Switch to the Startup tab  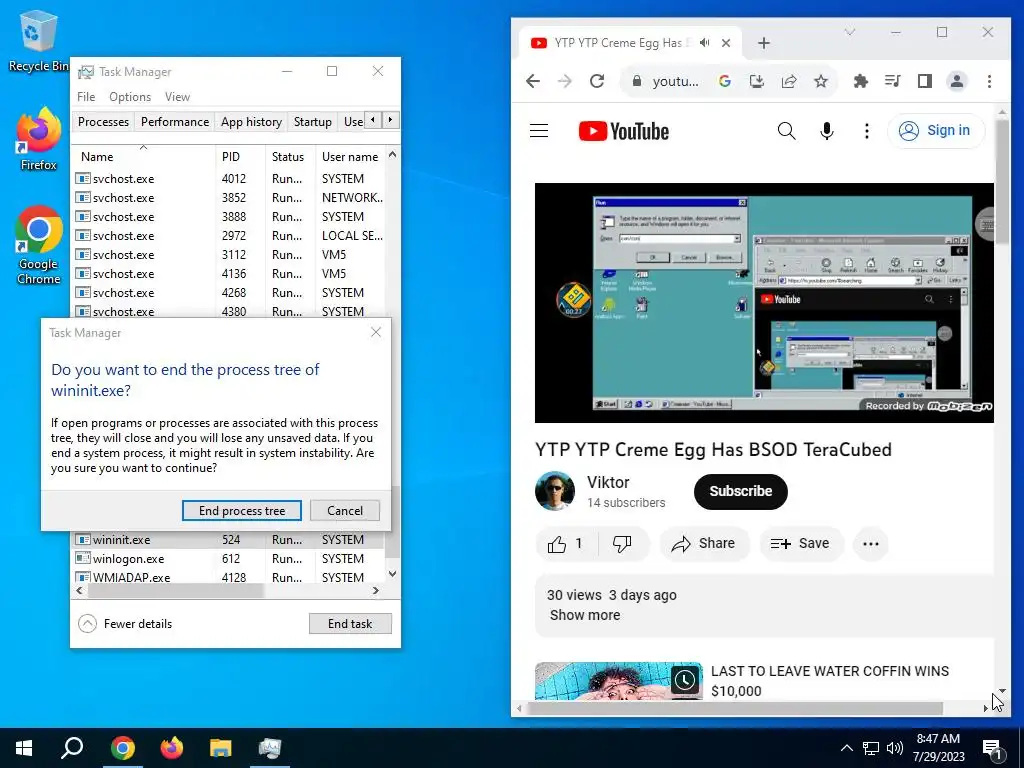pos(313,121)
